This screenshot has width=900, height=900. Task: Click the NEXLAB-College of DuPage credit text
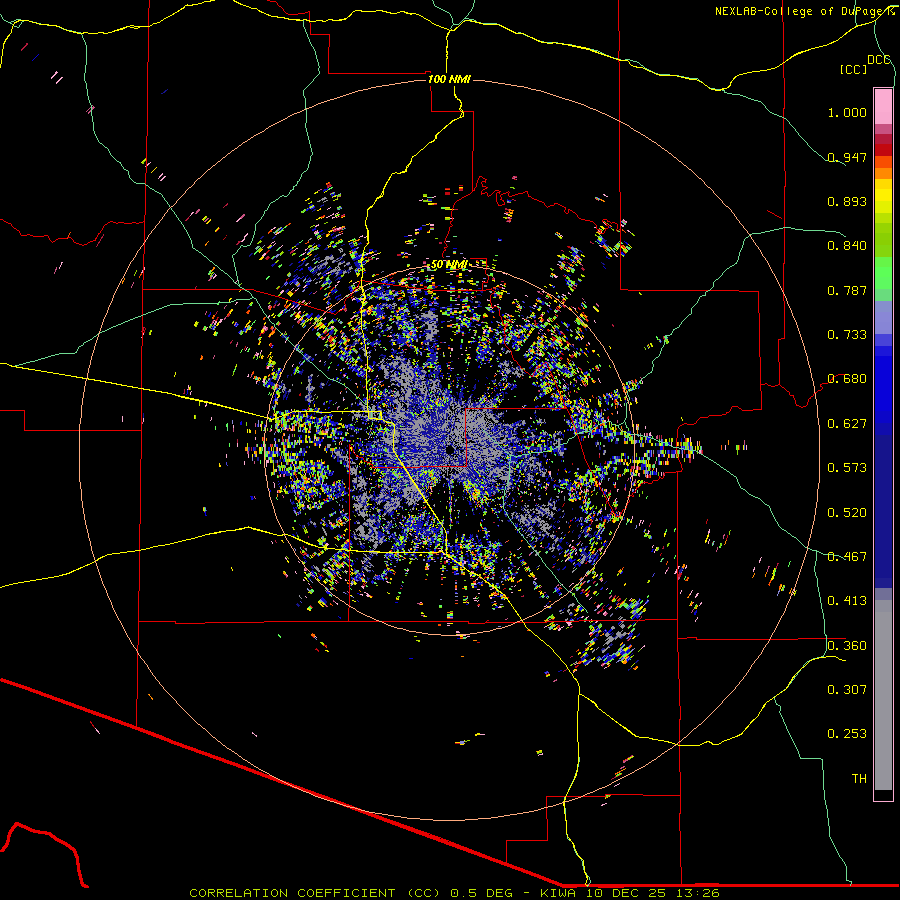804,11
